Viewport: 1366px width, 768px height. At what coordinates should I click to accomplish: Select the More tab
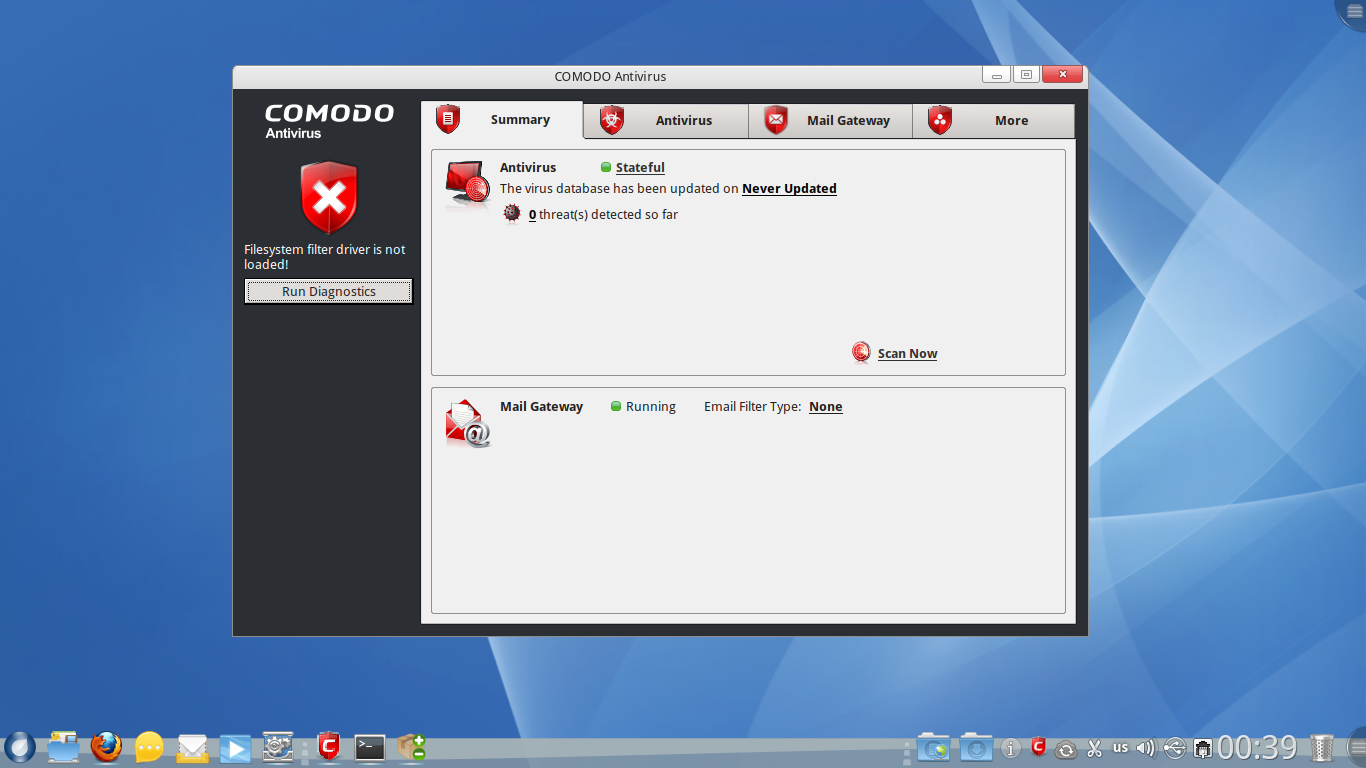pos(993,121)
